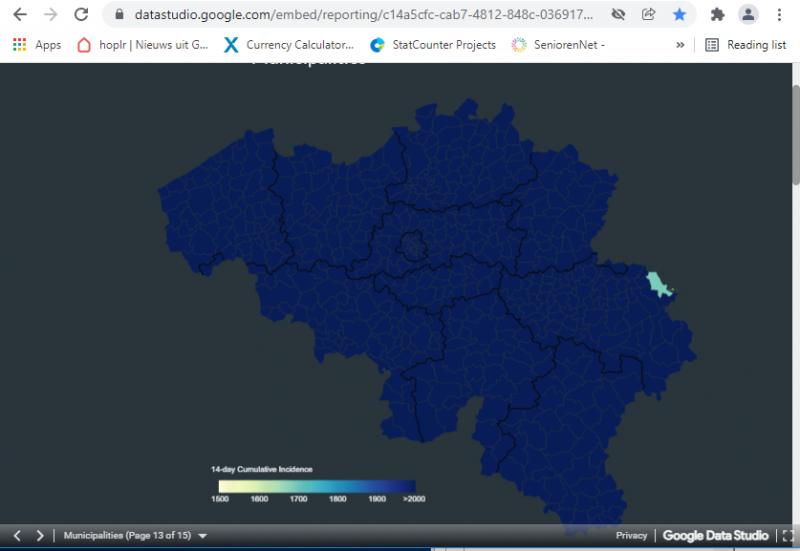Open the Chrome profile avatar
The image size is (800, 551).
coord(748,15)
